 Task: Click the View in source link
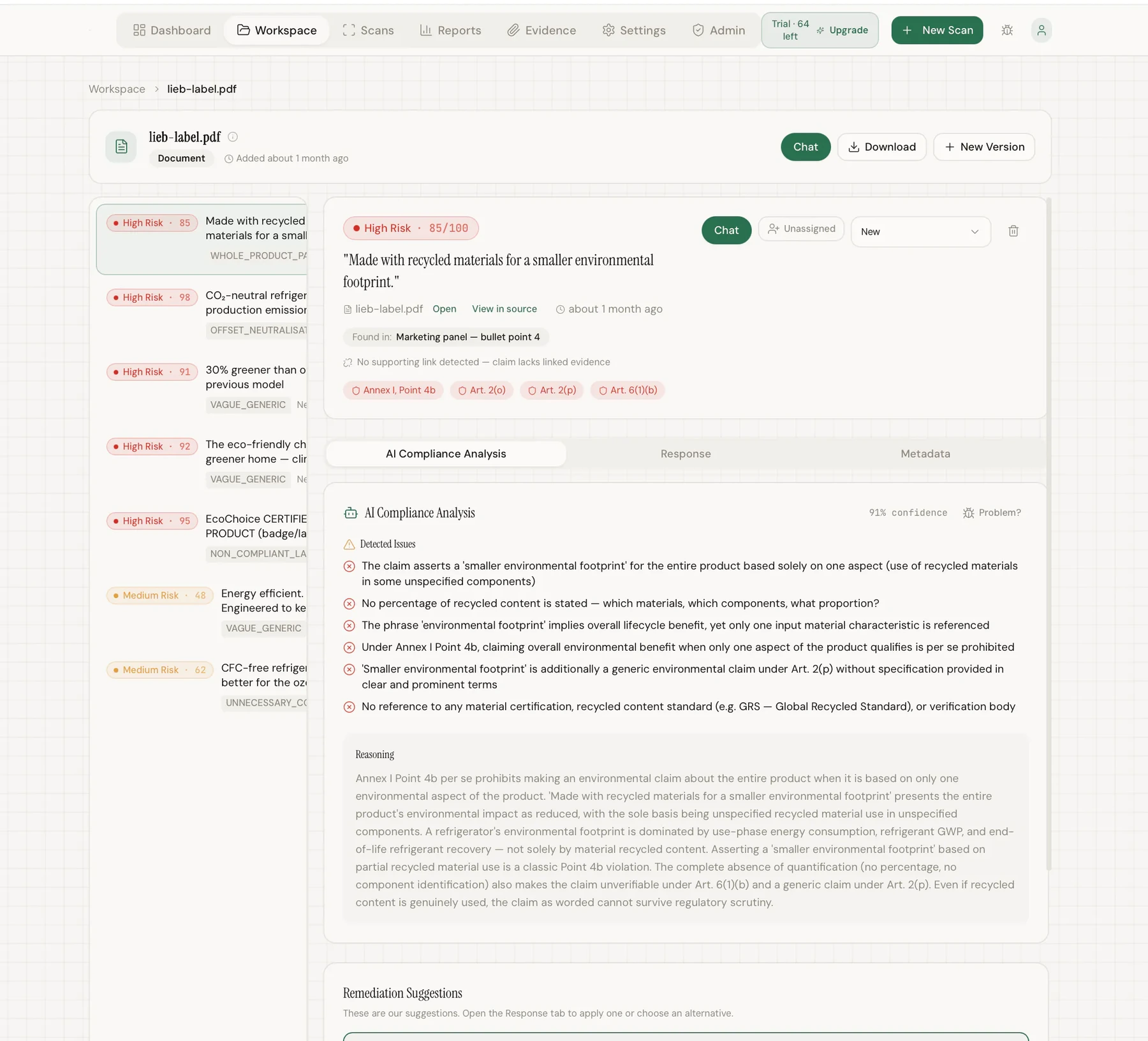coord(504,309)
